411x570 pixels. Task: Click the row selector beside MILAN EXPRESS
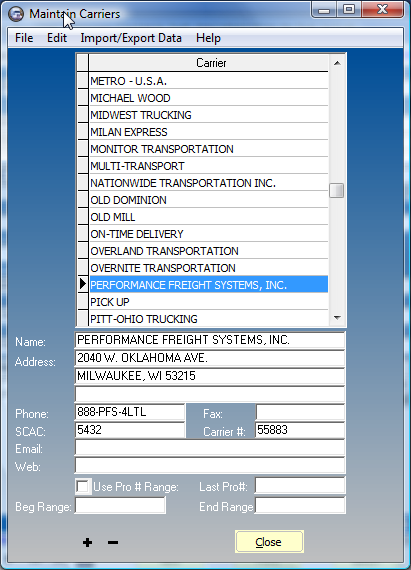click(83, 132)
